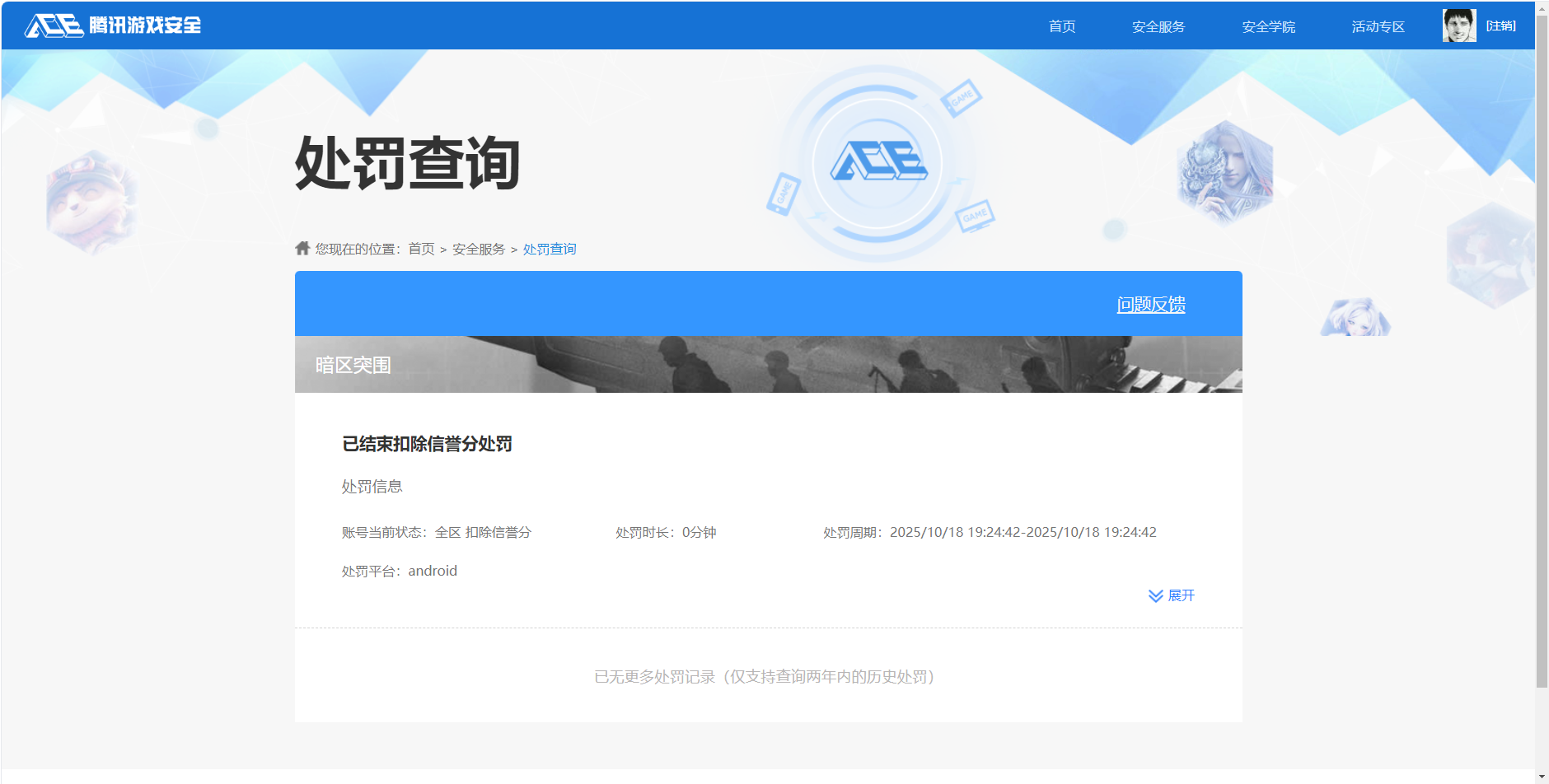This screenshot has height=784, width=1549.
Task: Click the home icon in the breadcrumb
Action: tap(301, 248)
